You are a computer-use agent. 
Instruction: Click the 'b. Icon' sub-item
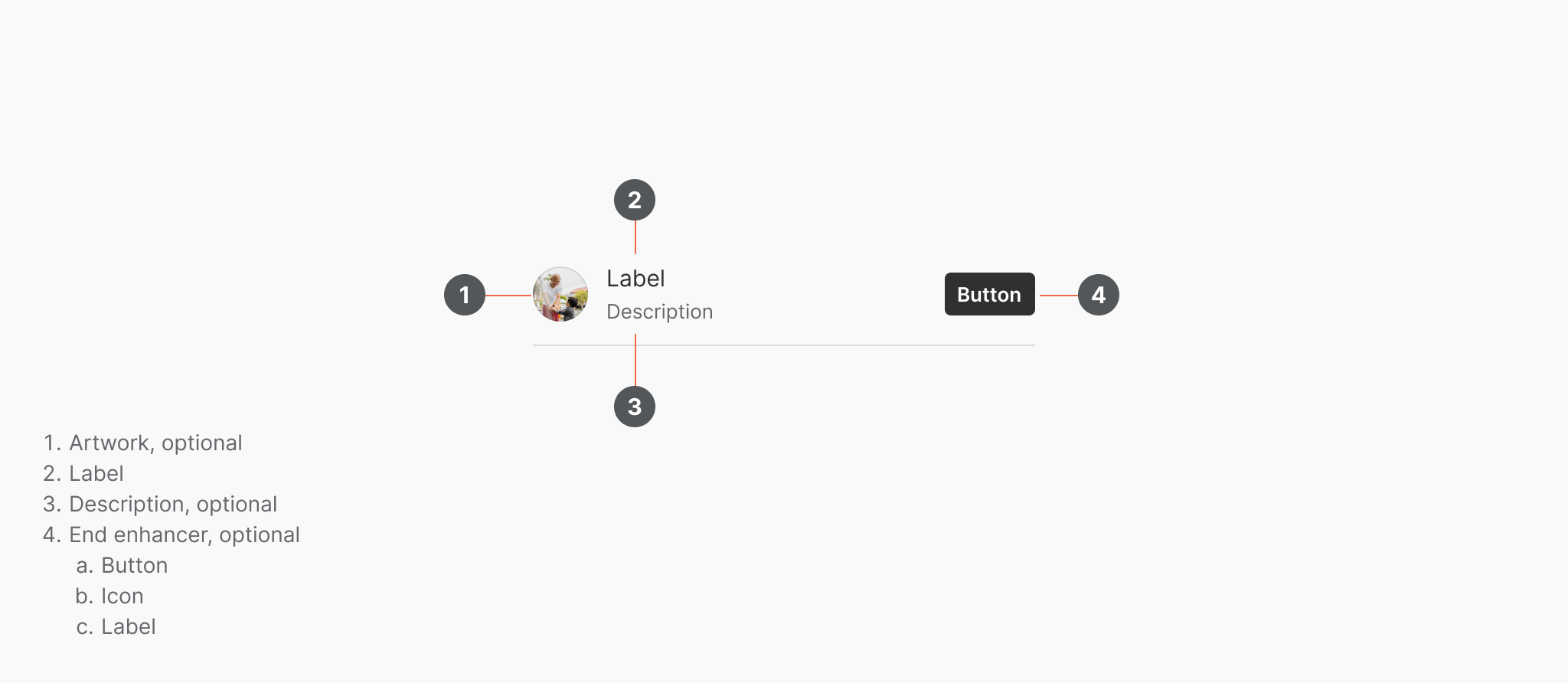[109, 596]
